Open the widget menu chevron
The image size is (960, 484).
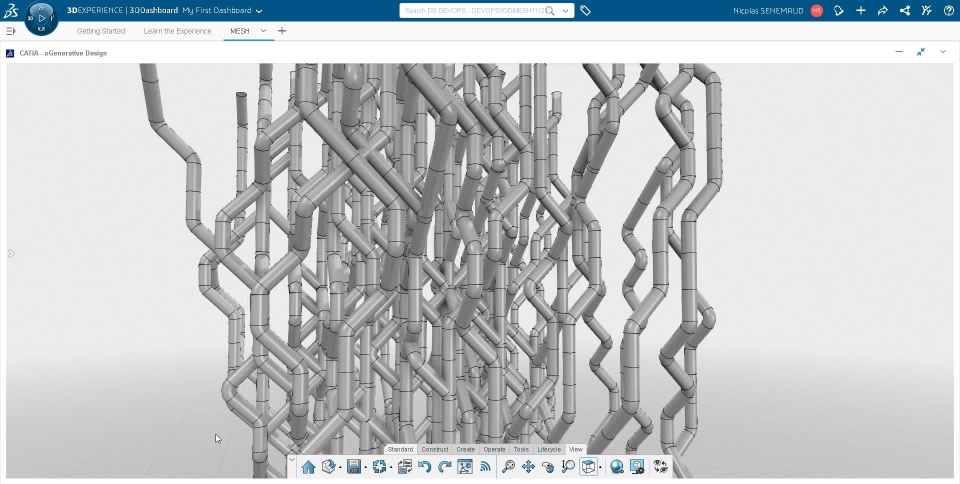click(943, 52)
